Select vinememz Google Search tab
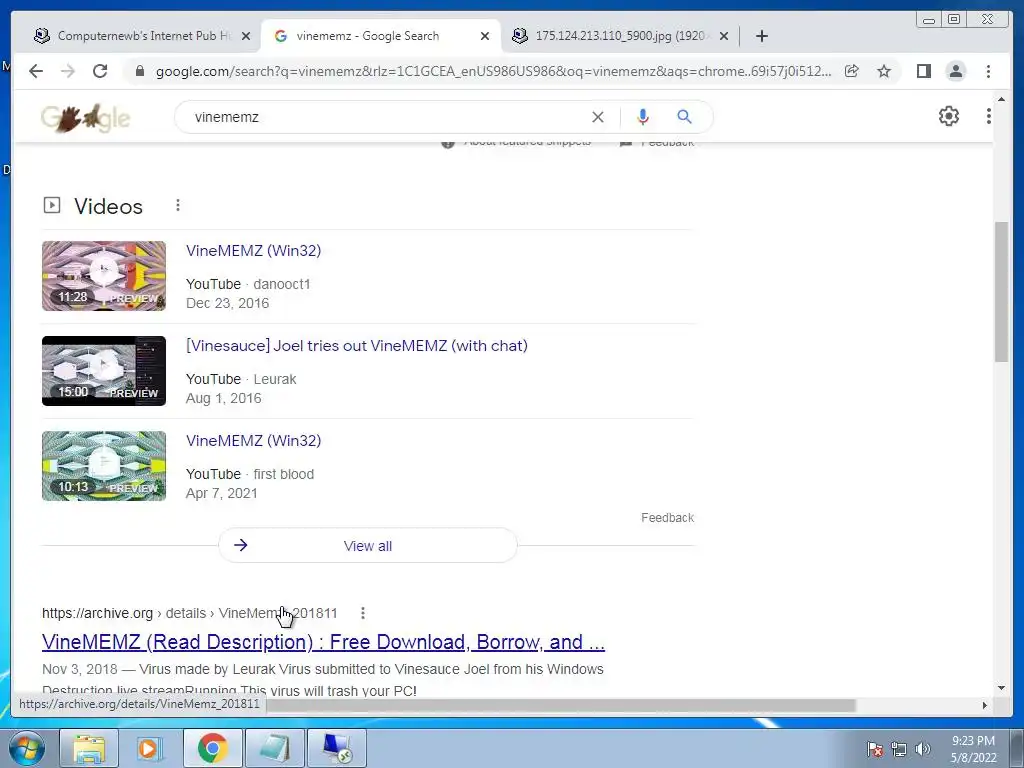Screen dimensions: 1024x768 [381, 36]
